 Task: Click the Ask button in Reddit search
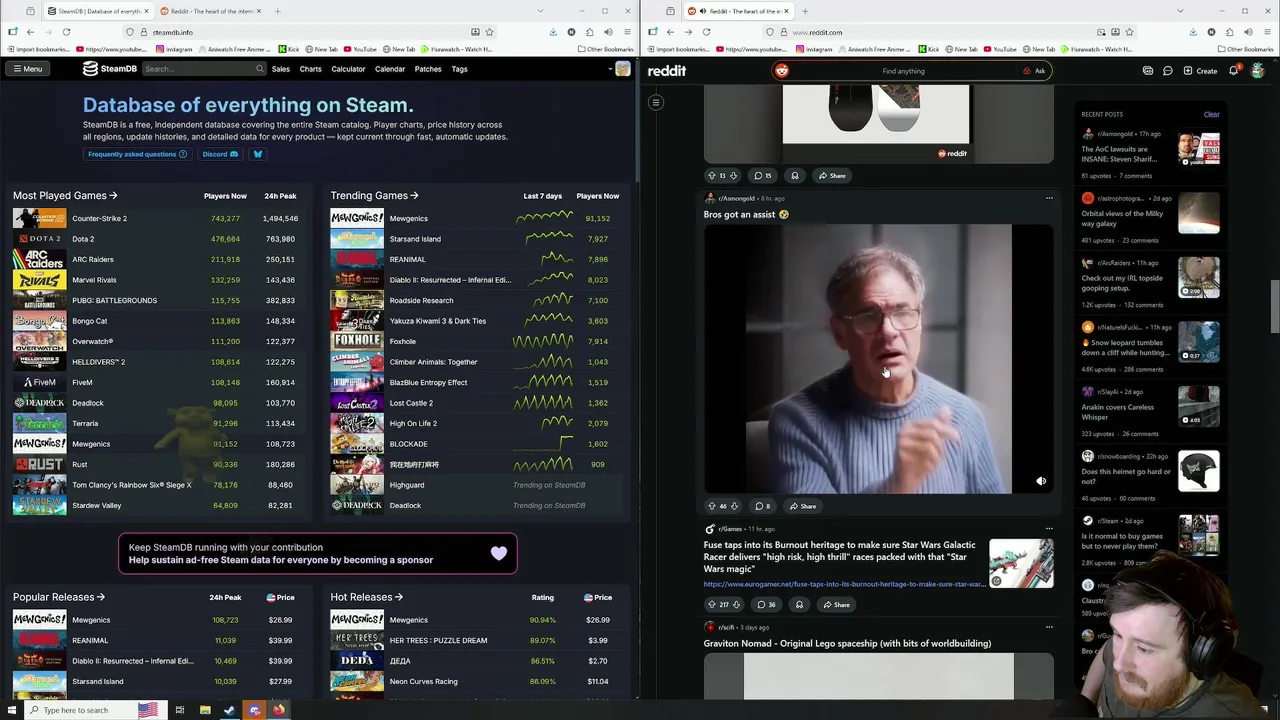pos(1034,71)
